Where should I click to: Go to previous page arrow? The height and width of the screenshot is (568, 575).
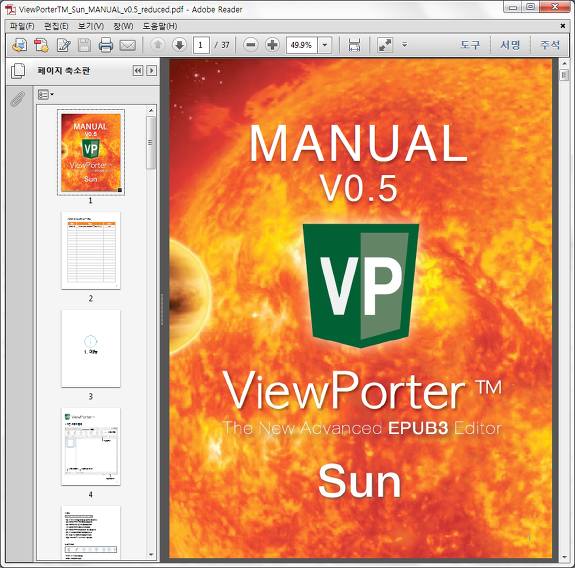158,45
